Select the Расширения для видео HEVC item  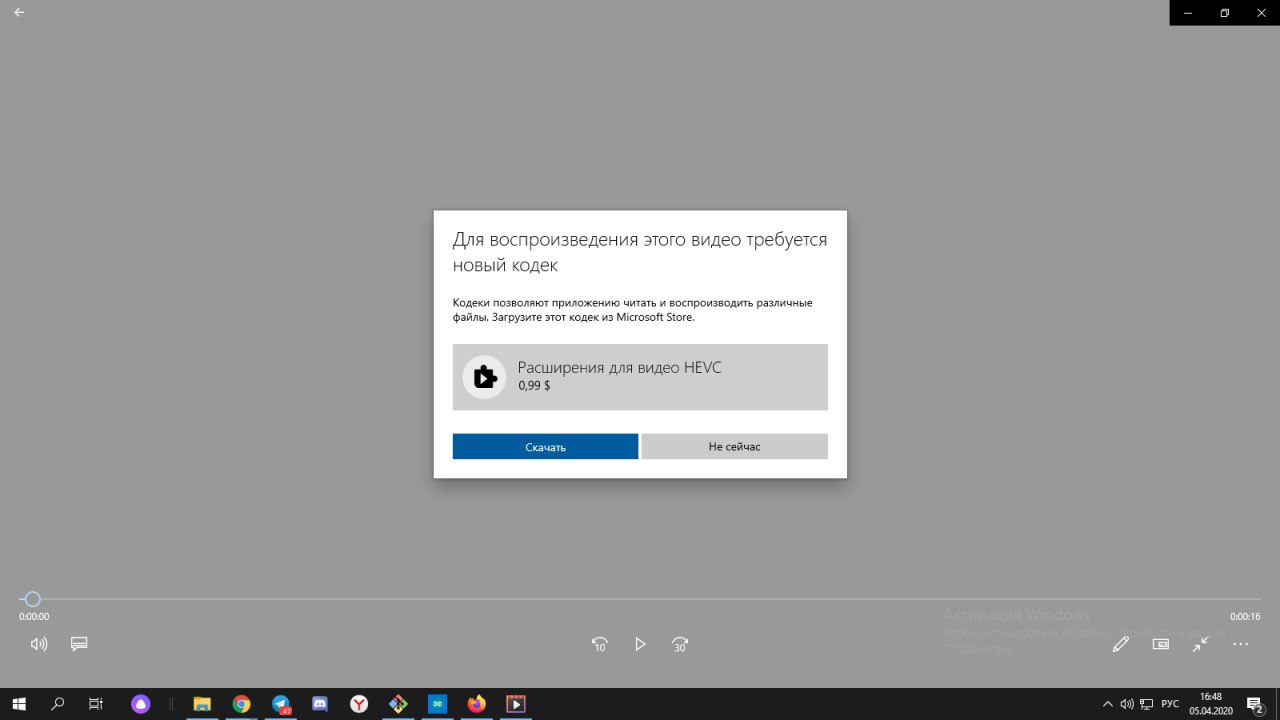[640, 377]
